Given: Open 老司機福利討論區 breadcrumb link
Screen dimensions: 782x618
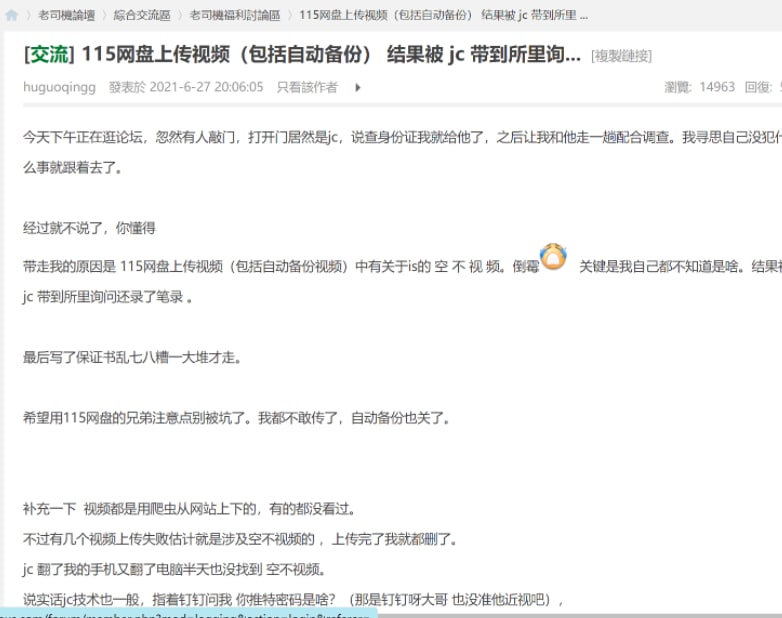Looking at the screenshot, I should tap(235, 15).
